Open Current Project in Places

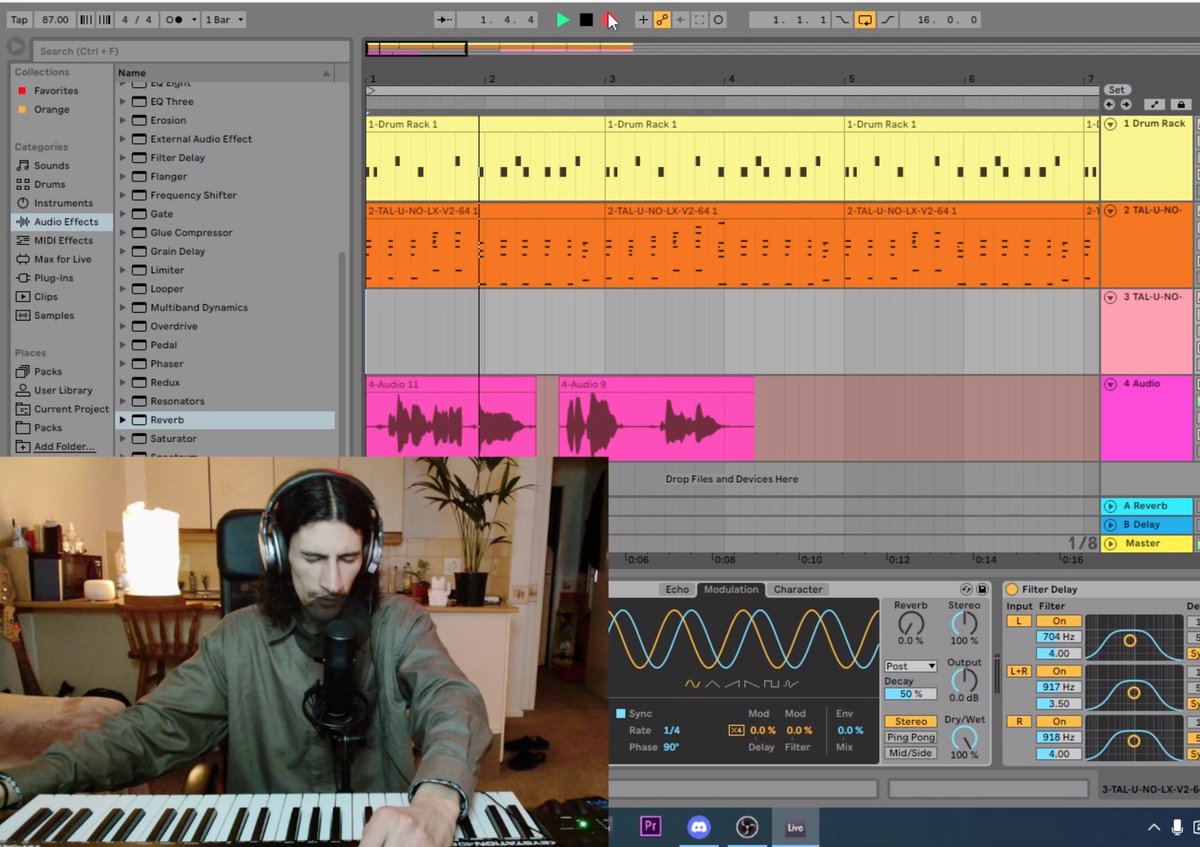[72, 409]
